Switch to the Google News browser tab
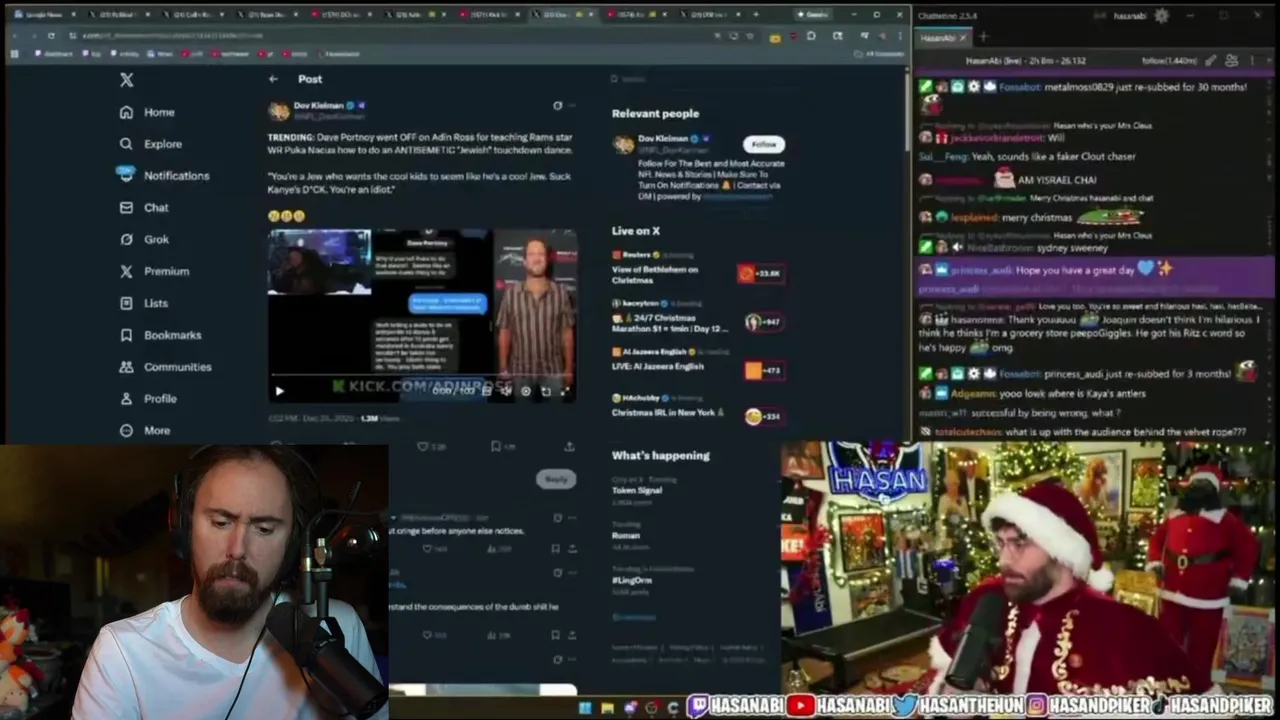The image size is (1280, 720). pyautogui.click(x=45, y=15)
